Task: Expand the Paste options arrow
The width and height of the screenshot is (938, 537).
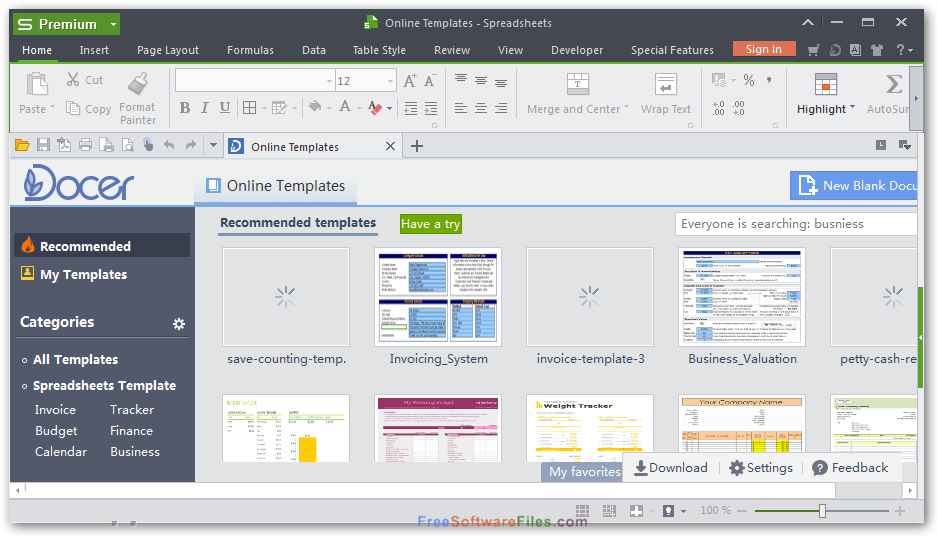Action: point(53,108)
